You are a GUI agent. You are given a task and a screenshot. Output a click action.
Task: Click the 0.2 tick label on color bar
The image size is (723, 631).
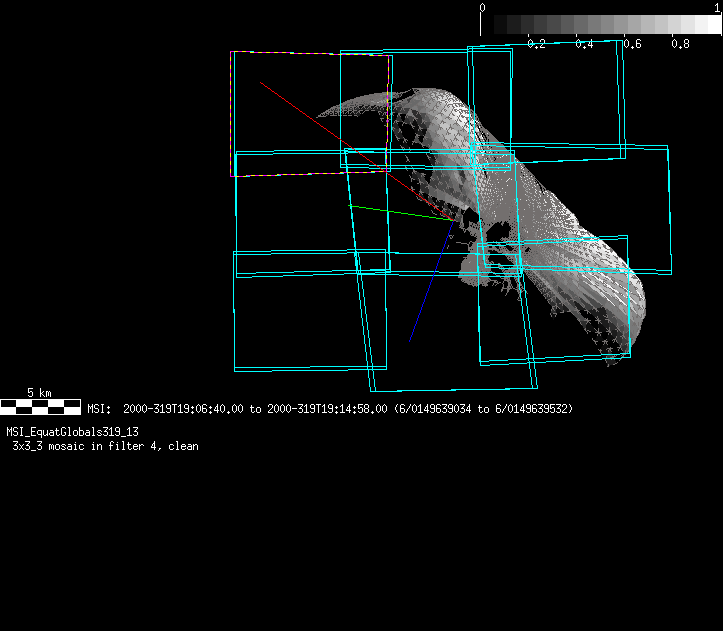coord(536,44)
